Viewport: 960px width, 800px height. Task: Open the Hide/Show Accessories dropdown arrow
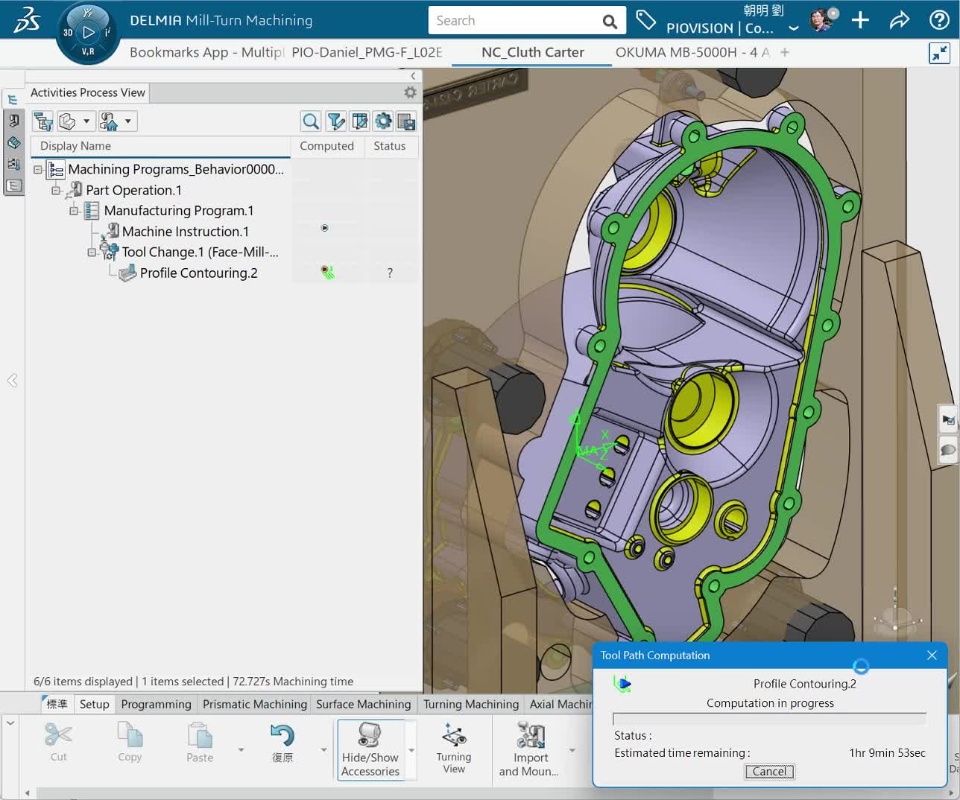[411, 750]
